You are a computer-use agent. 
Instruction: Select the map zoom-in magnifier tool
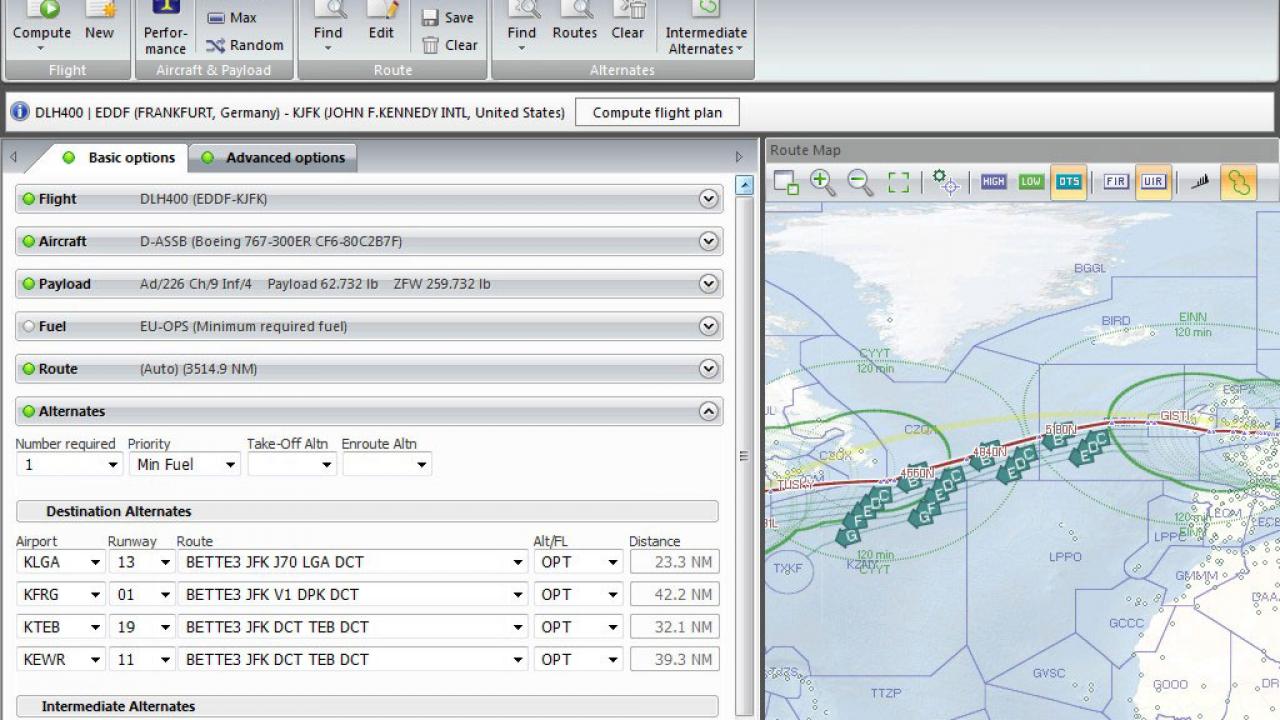click(823, 183)
